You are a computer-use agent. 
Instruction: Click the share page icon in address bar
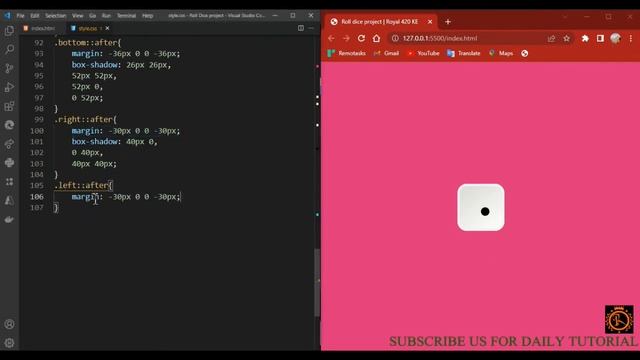(551, 38)
